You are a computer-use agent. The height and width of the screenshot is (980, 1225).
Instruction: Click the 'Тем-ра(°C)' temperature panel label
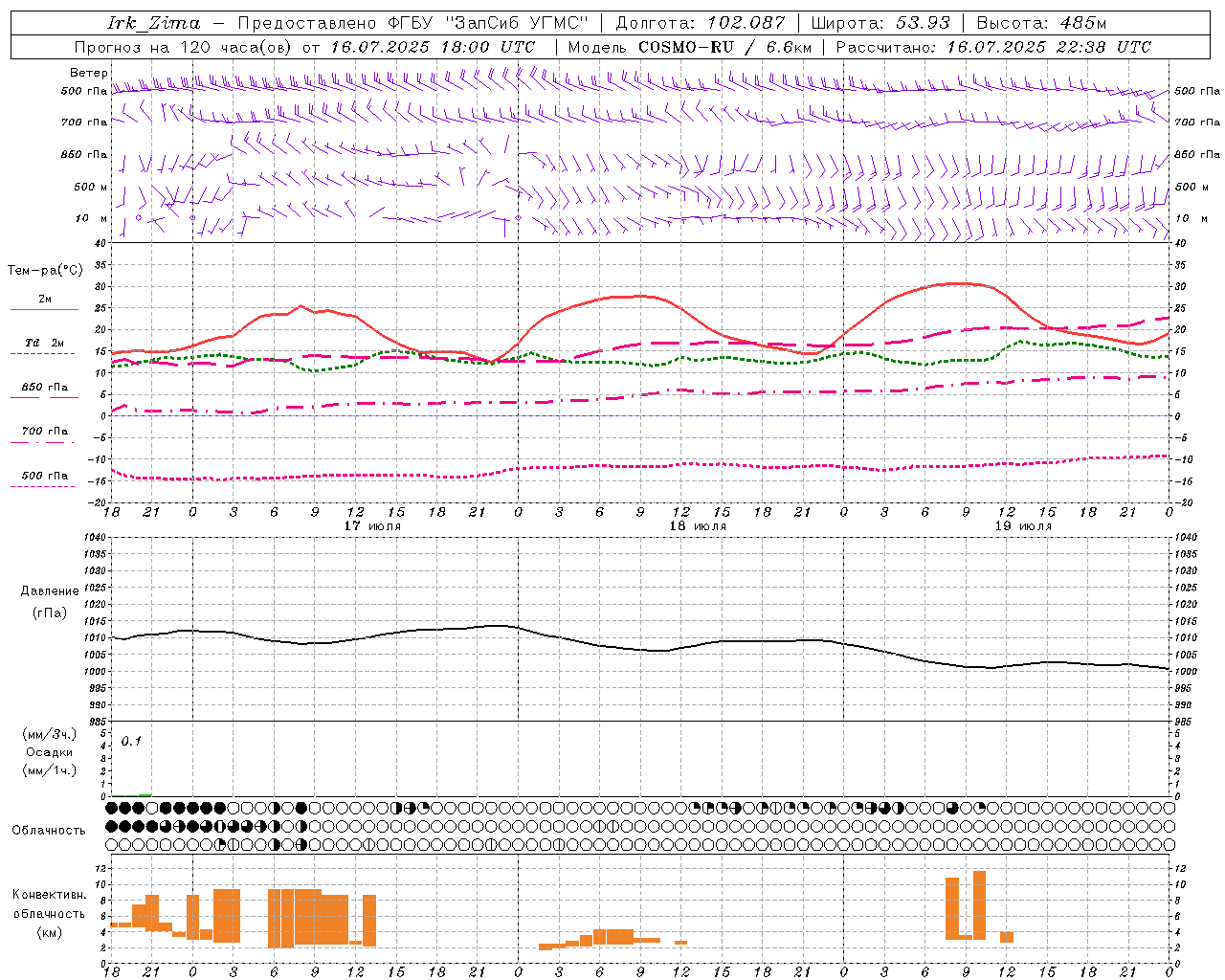tap(45, 271)
